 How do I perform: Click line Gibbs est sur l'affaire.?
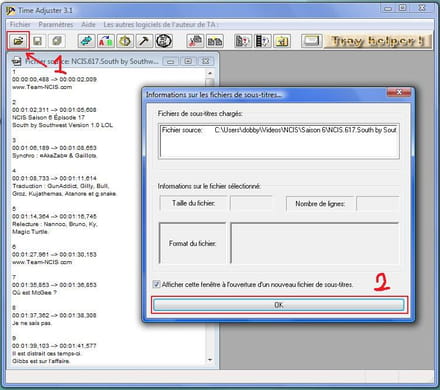pos(41,361)
